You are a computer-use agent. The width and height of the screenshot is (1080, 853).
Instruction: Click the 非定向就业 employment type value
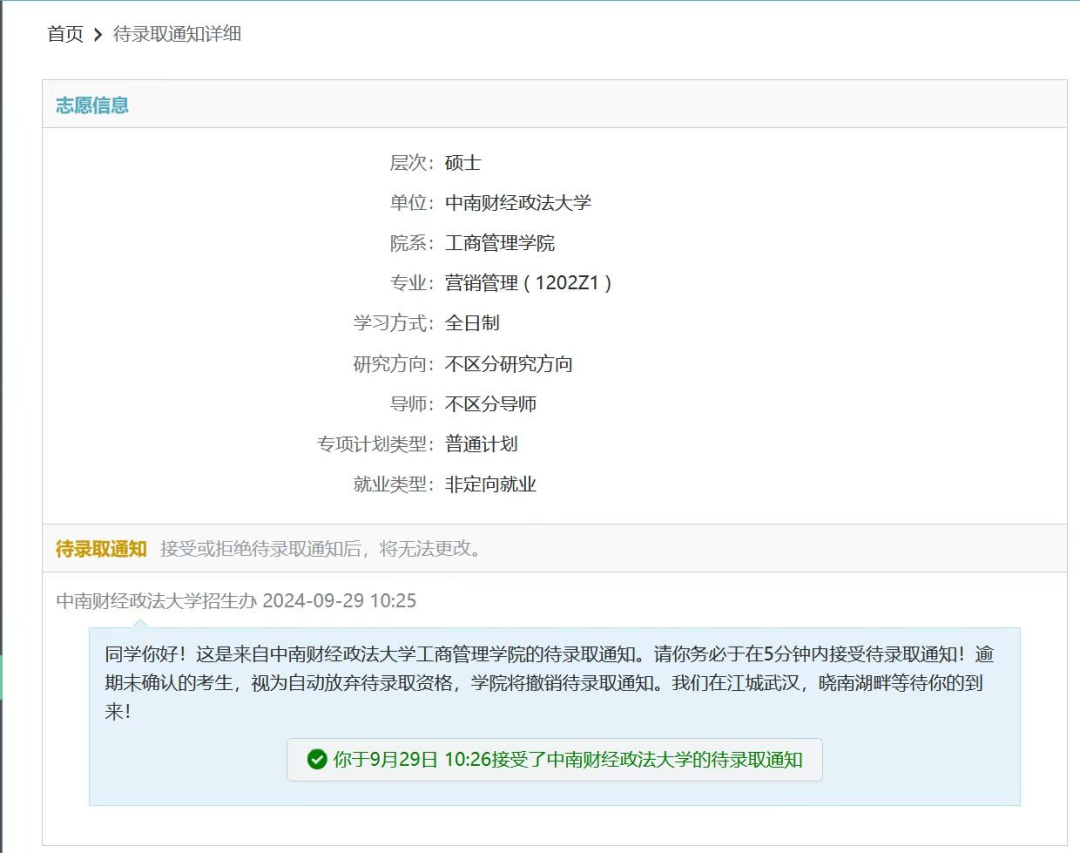(490, 484)
